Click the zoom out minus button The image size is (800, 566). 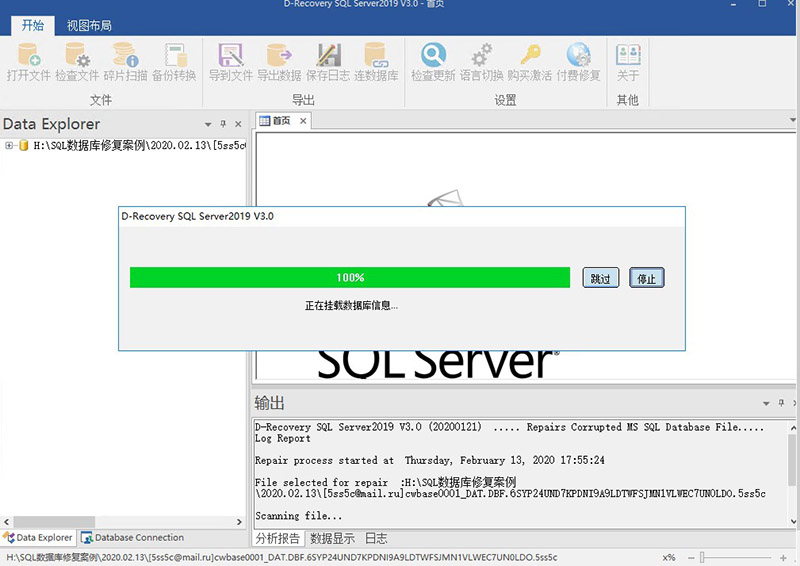691,558
